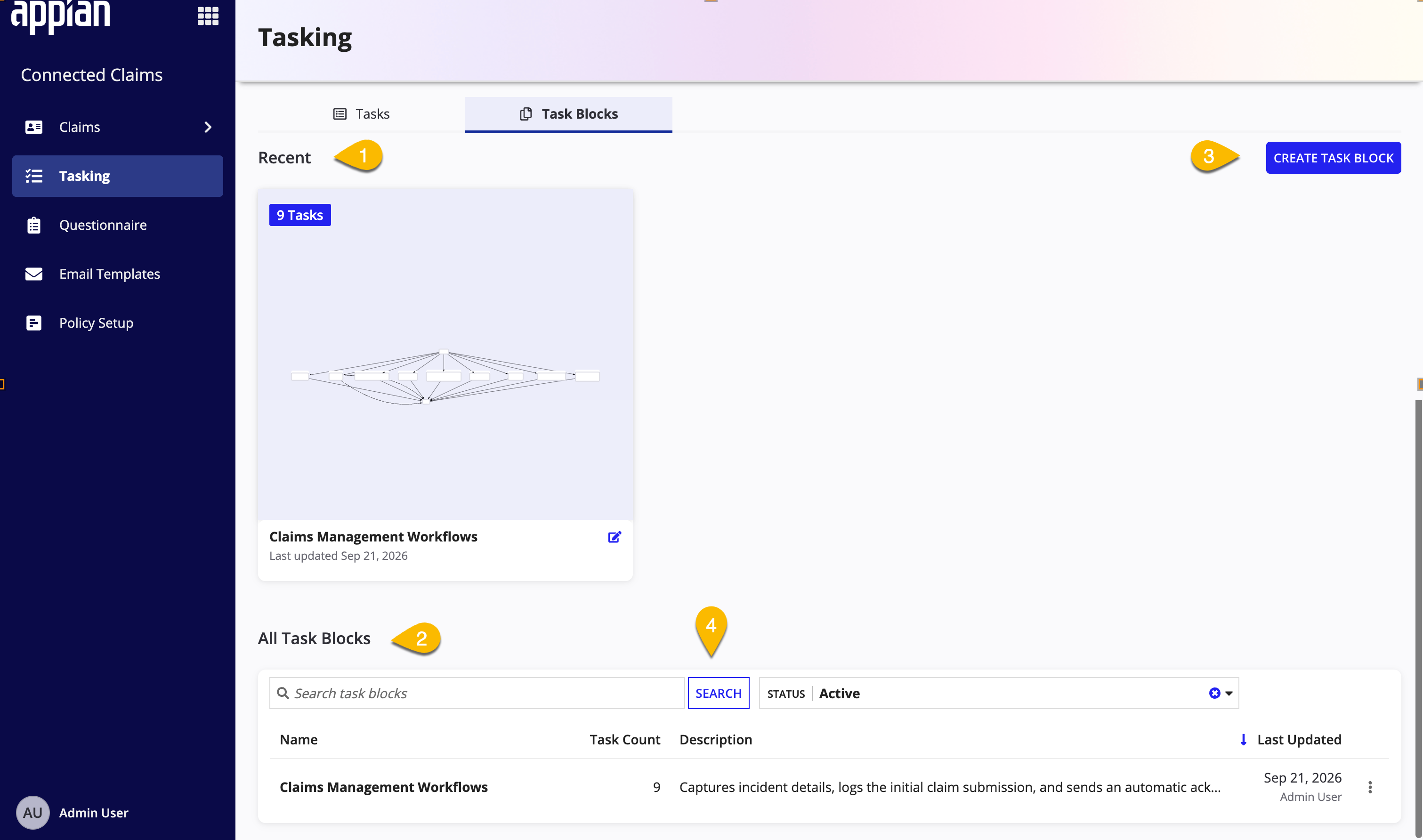
Task: Select Tasking in the sidebar
Action: pos(118,176)
